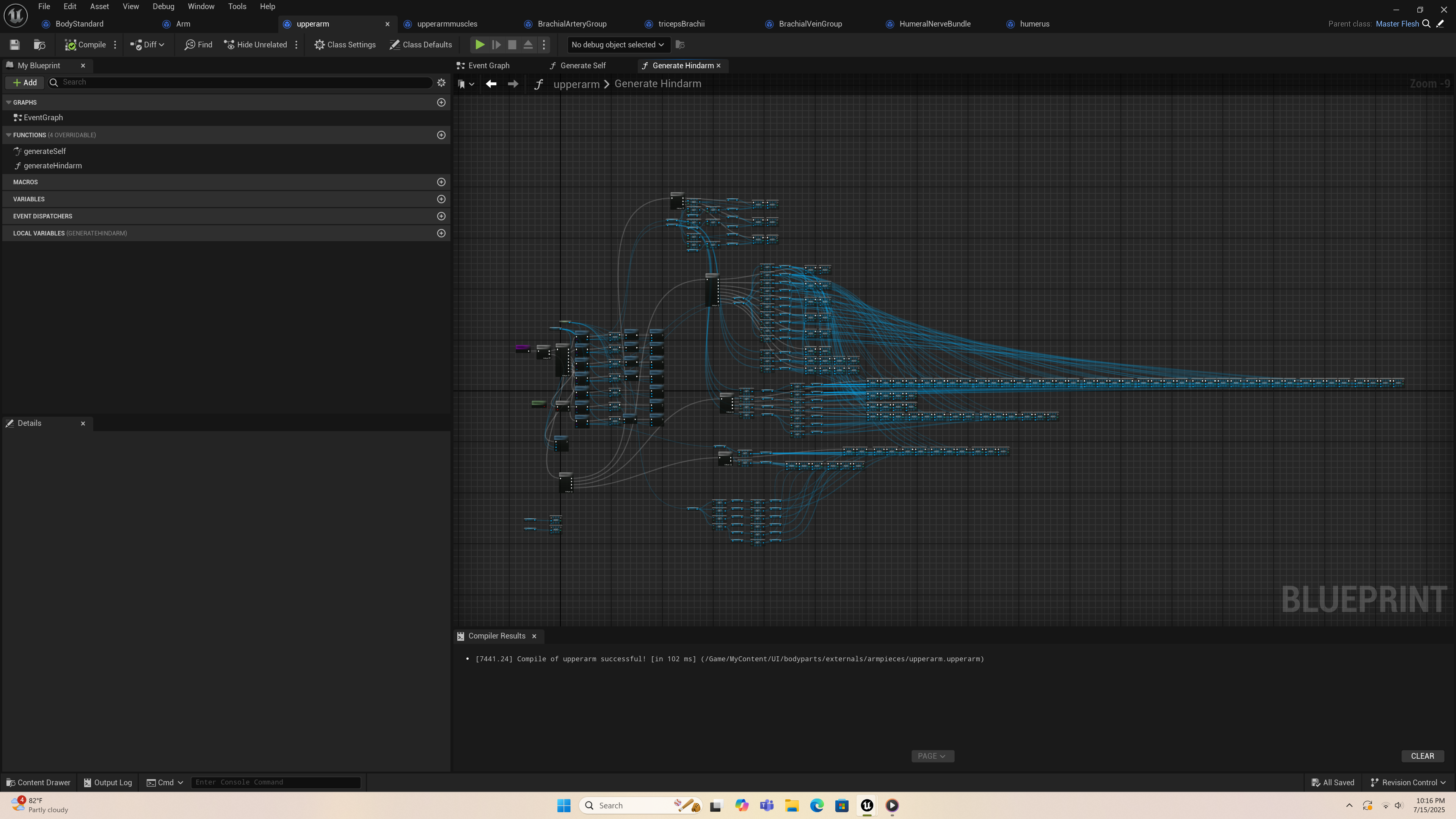Open the File menu
The width and height of the screenshot is (1456, 819).
point(44,7)
